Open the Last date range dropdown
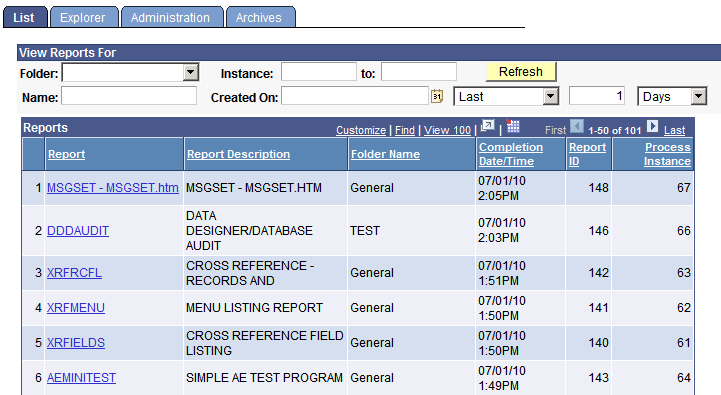The height and width of the screenshot is (395, 721). tap(550, 97)
